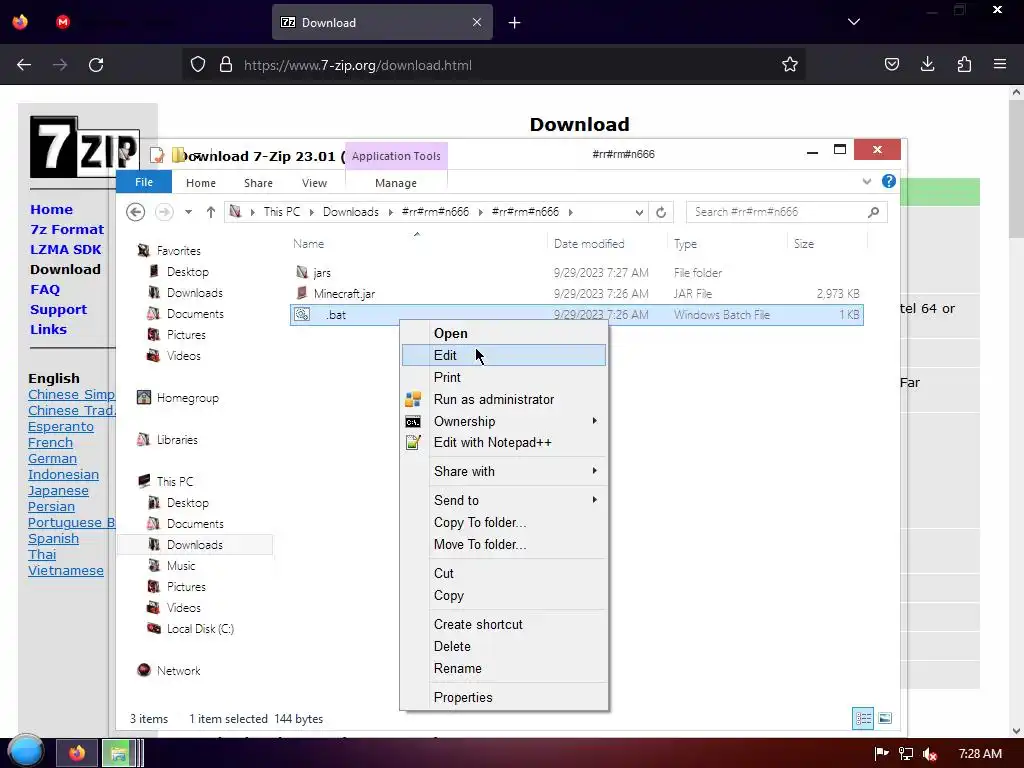Open the address bar history dropdown

click(639, 212)
